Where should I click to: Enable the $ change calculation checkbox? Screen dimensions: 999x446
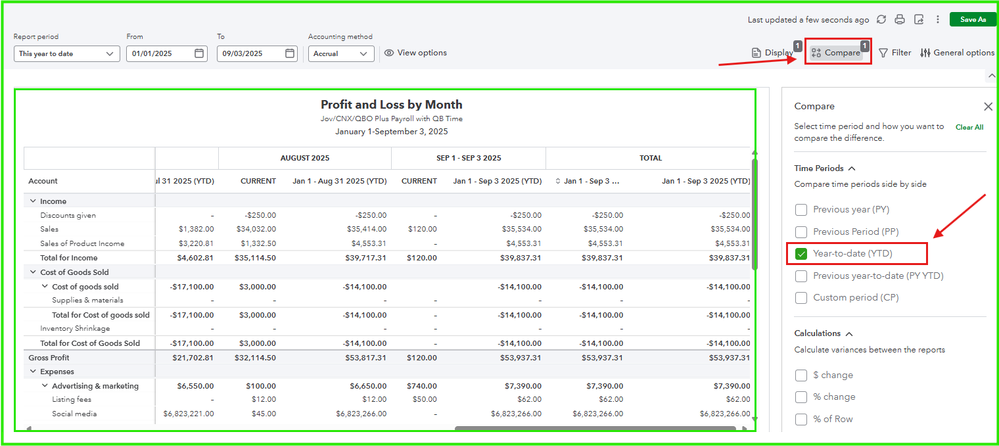coord(801,375)
